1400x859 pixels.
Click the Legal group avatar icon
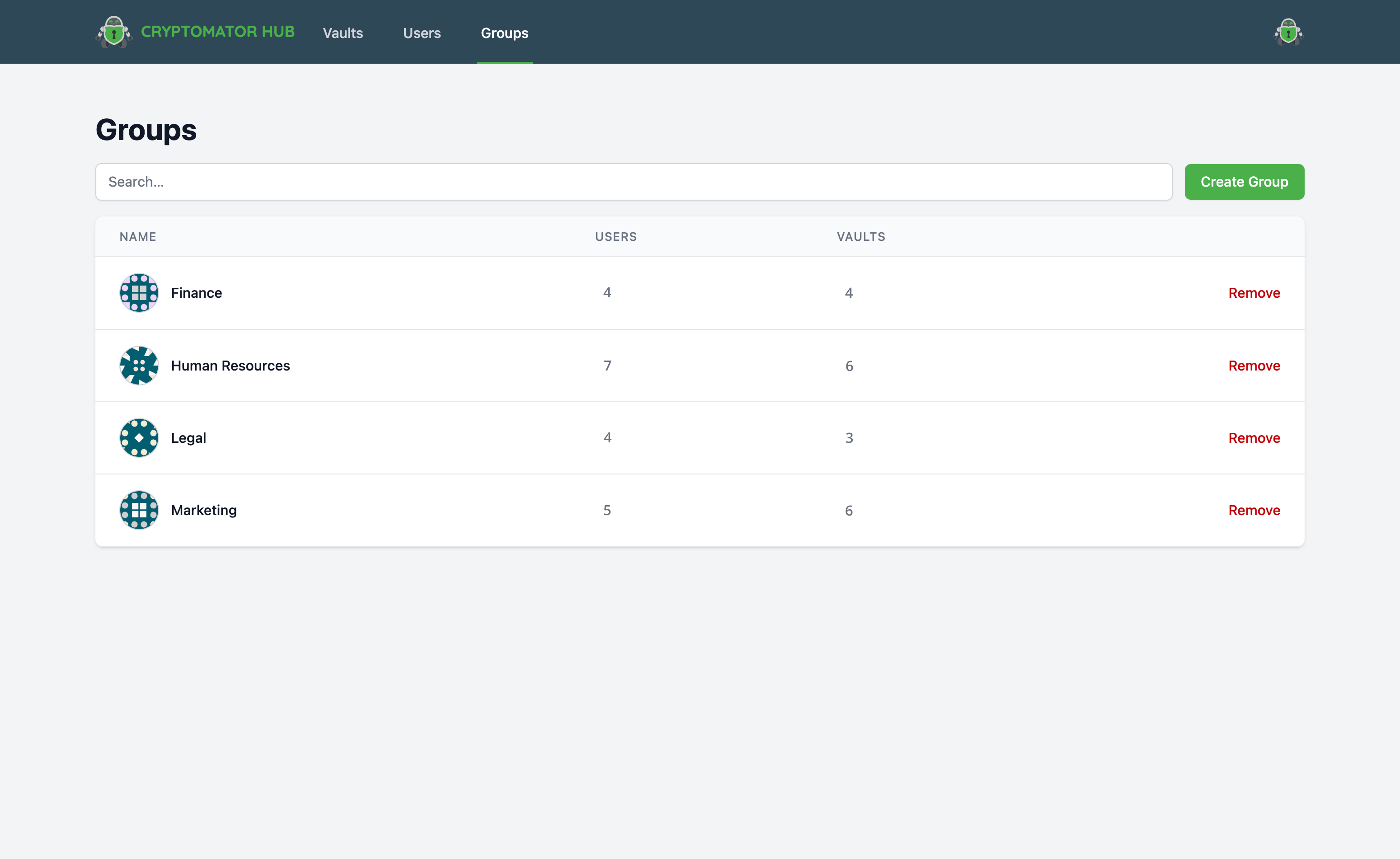click(x=139, y=438)
